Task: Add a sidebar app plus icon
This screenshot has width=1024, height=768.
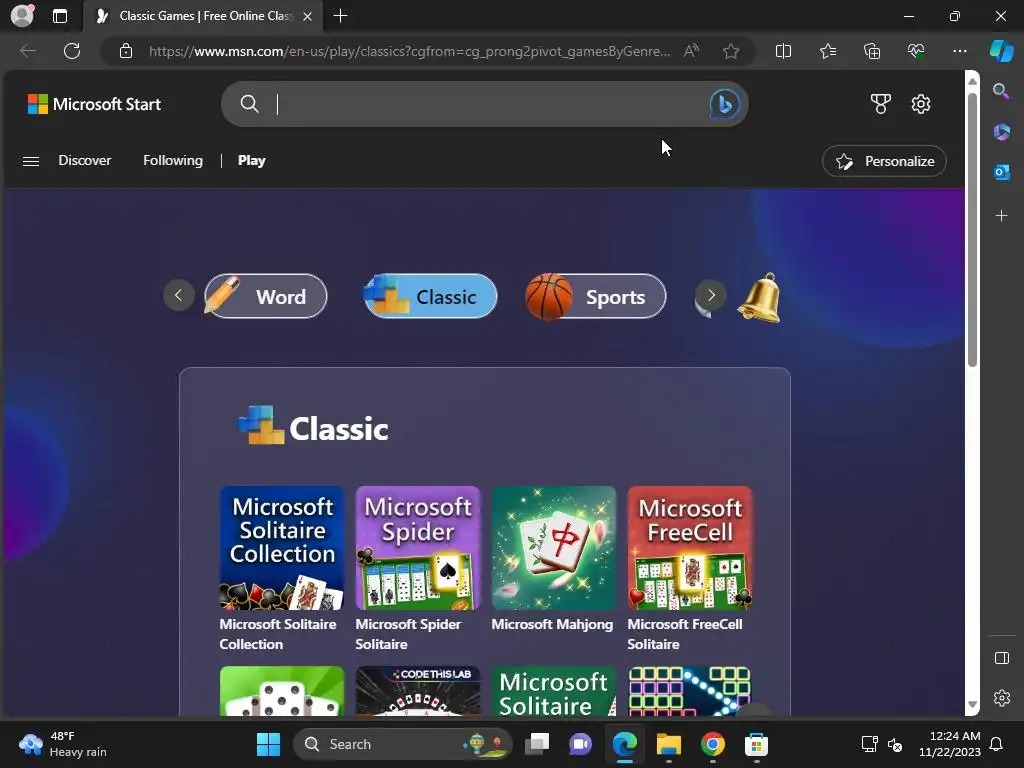Action: pyautogui.click(x=1001, y=216)
